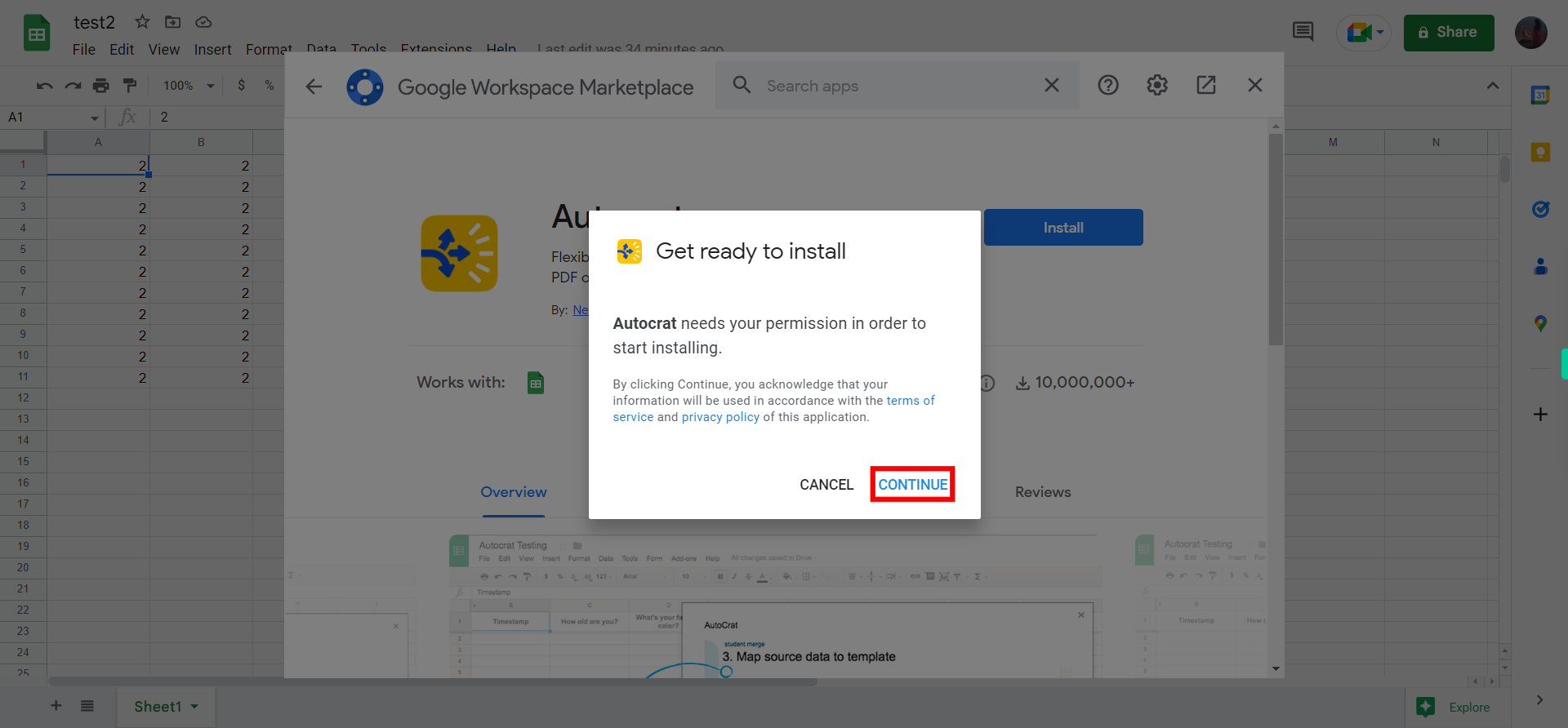Select column B header
Screen dimensions: 1568x728
(201, 142)
